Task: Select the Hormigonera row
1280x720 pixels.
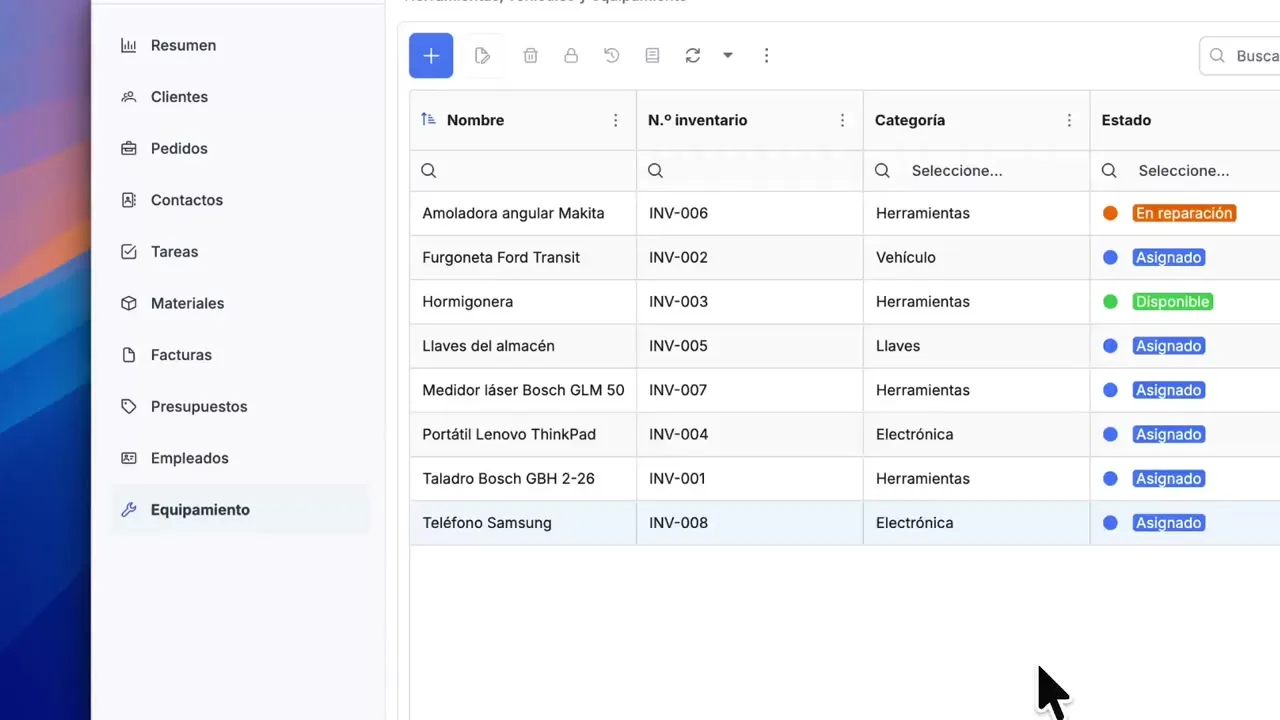Action: tap(467, 302)
